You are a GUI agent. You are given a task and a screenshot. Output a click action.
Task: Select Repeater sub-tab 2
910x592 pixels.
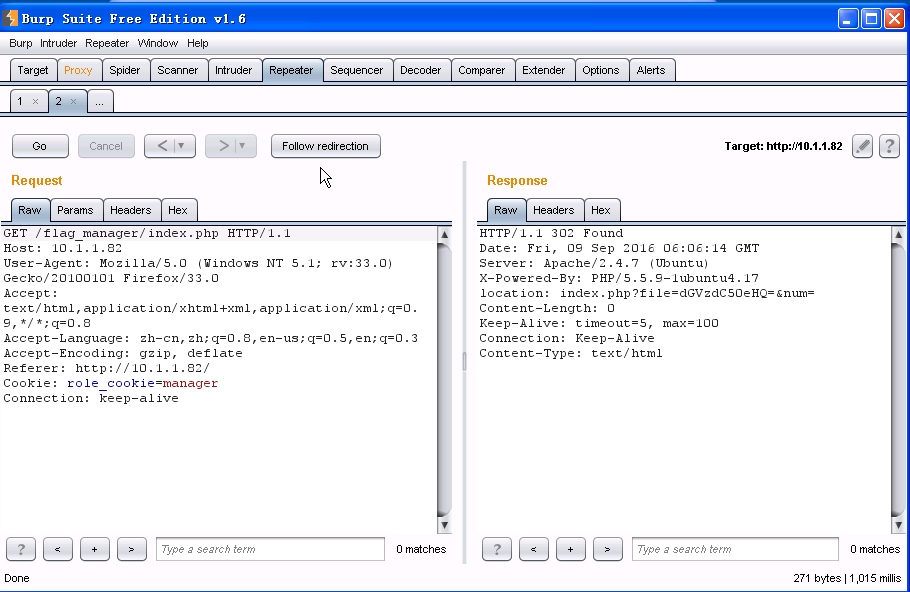pyautogui.click(x=59, y=102)
